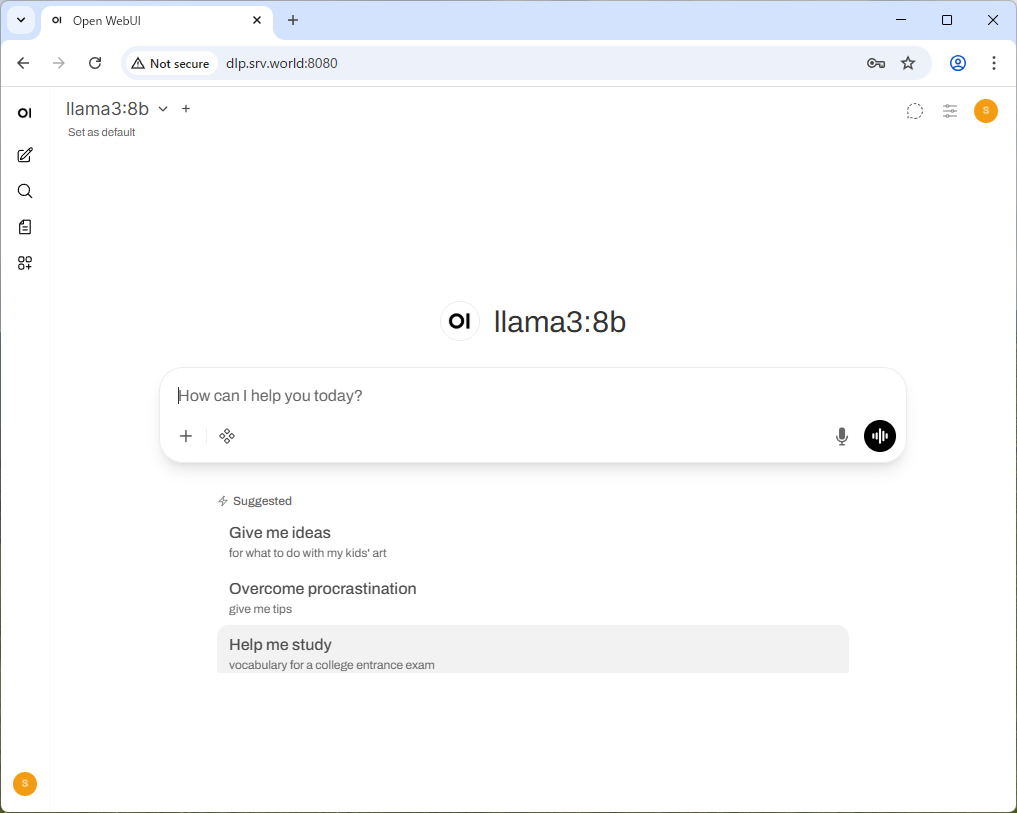The width and height of the screenshot is (1017, 813).
Task: Open the integrations icon beside the plus in prompt box
Action: click(227, 436)
